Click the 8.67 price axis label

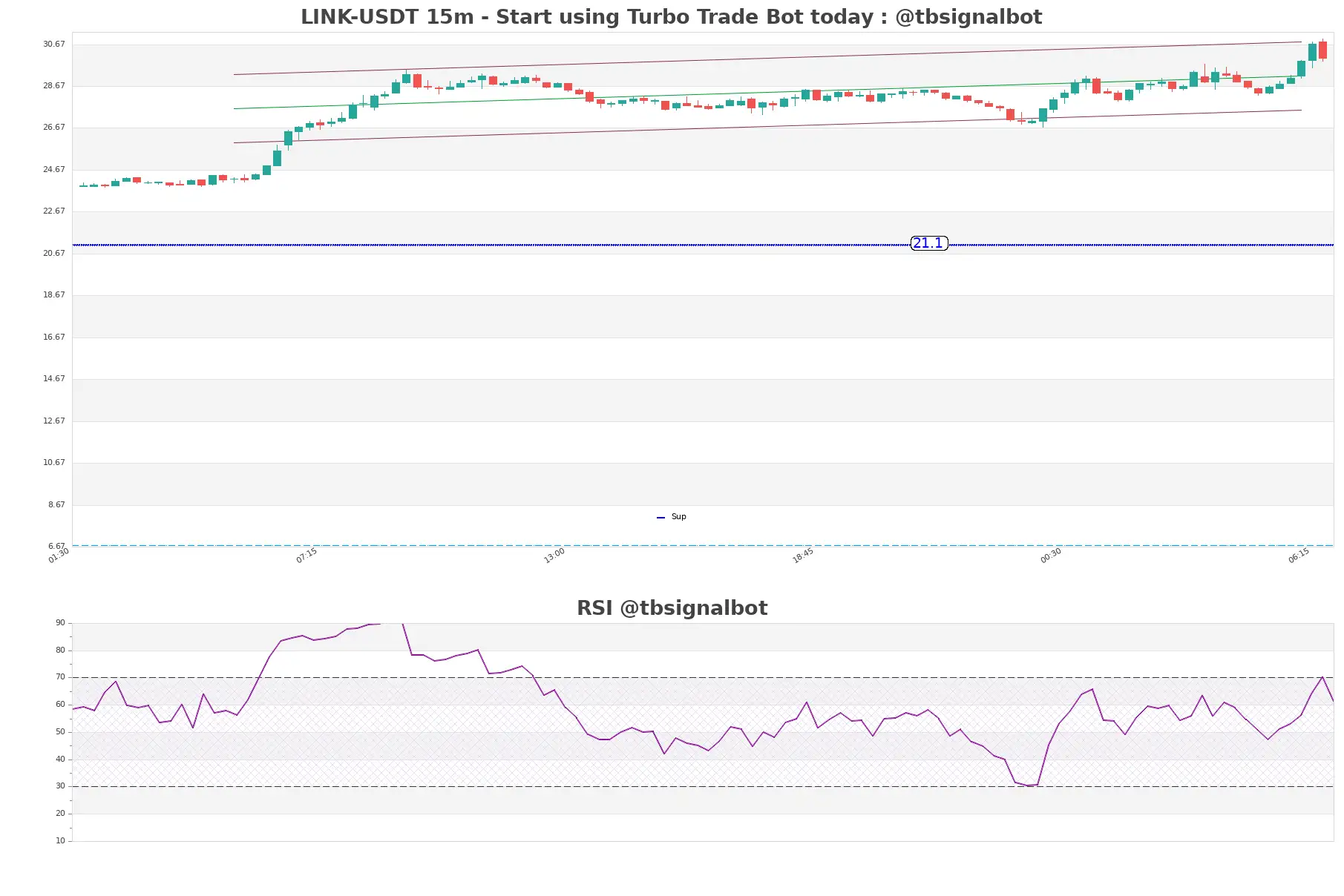point(56,505)
